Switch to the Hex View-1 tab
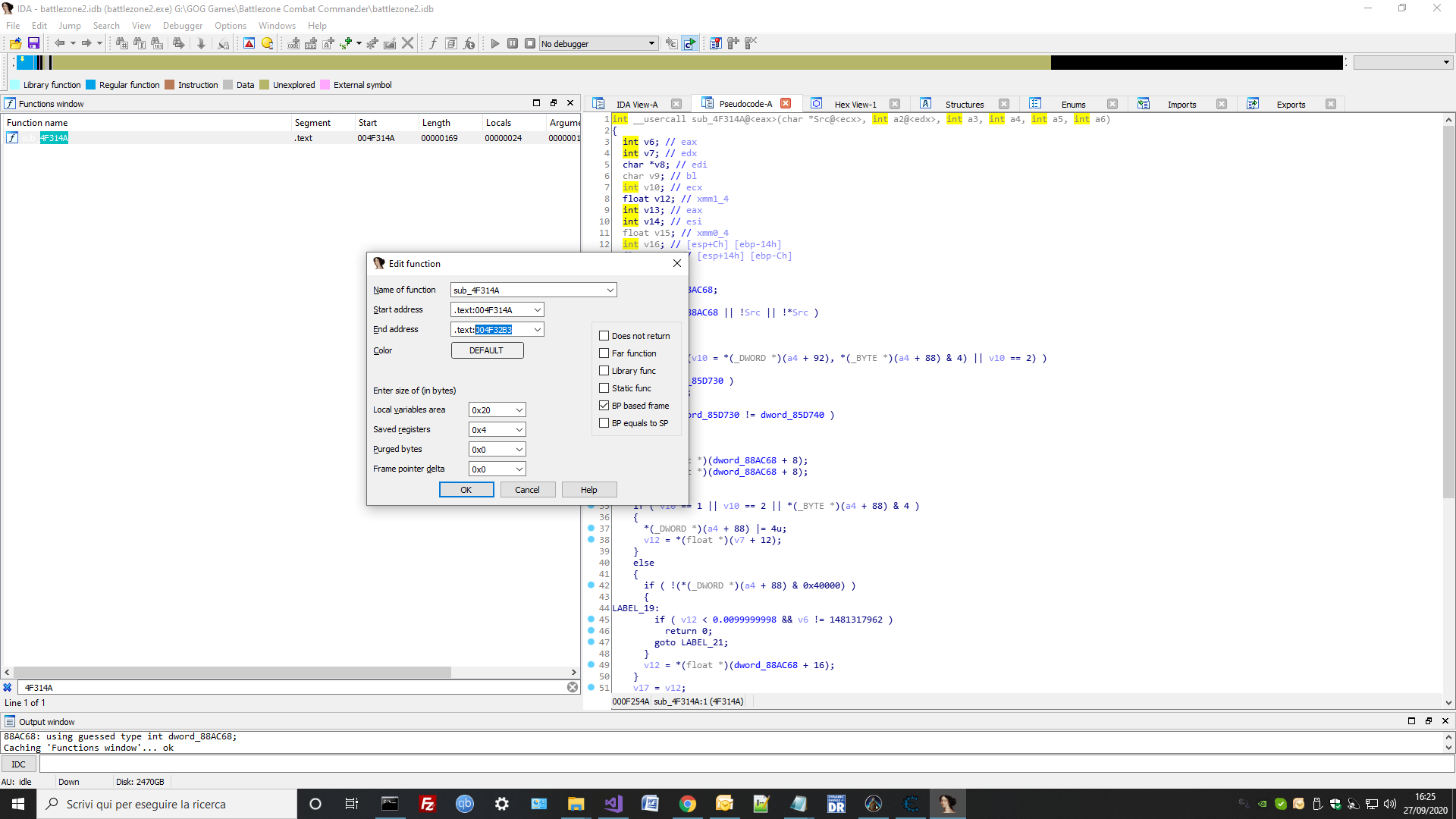This screenshot has width=1456, height=819. pyautogui.click(x=855, y=104)
